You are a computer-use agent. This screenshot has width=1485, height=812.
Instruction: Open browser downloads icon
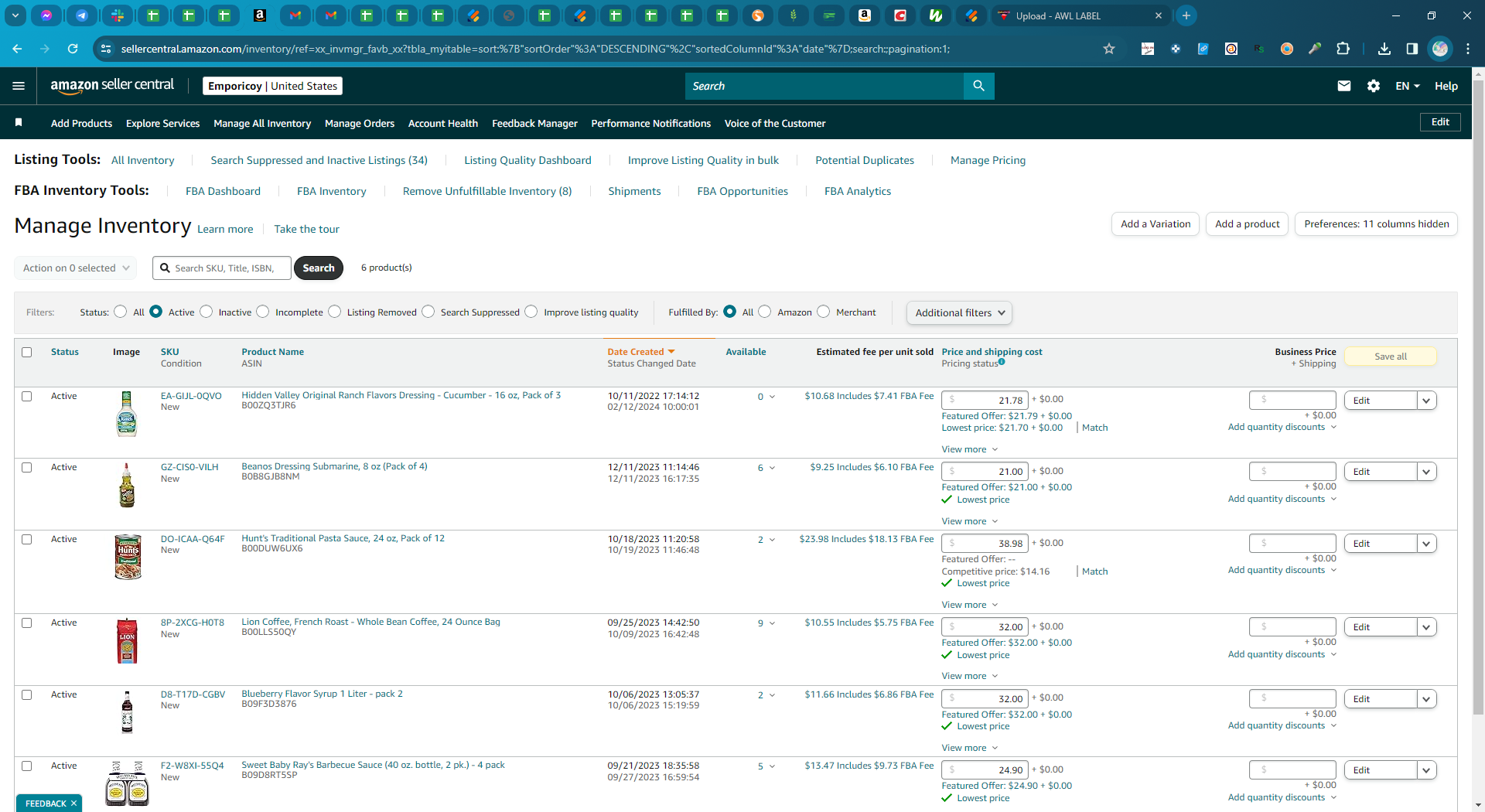pos(1384,49)
